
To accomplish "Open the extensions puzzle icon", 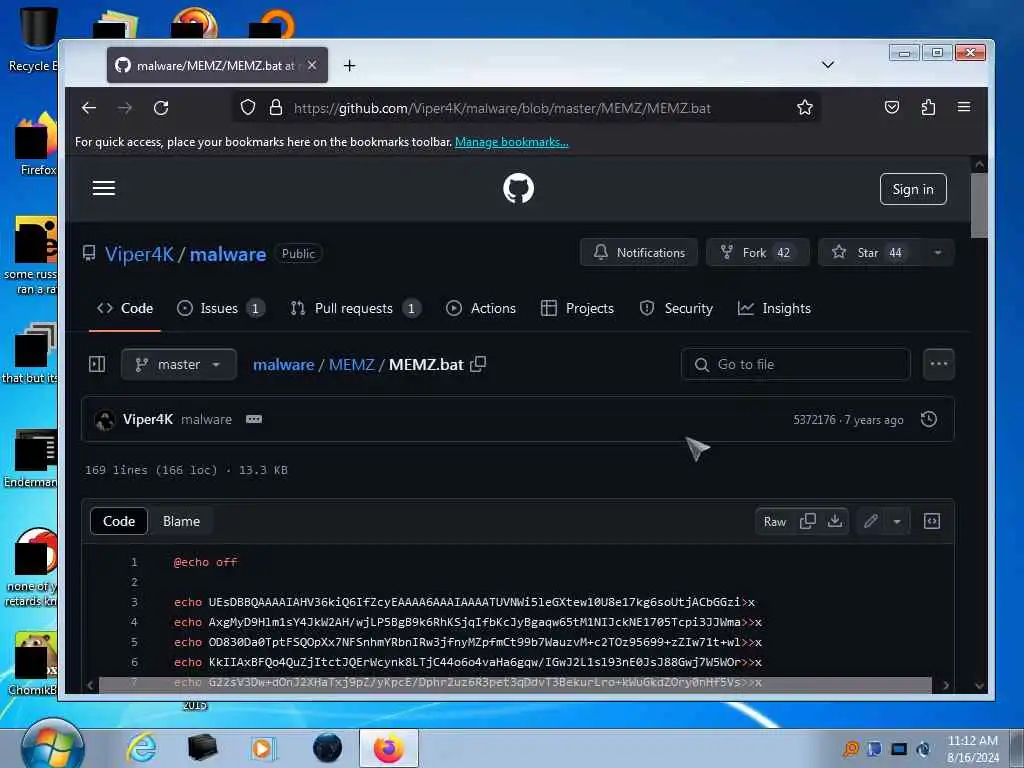I will click(x=928, y=107).
